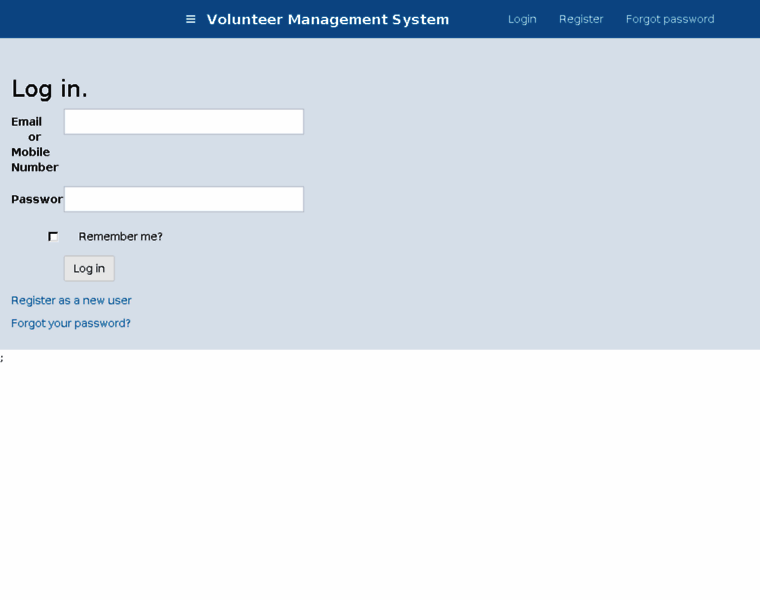Go to Login in the top navigation

(522, 19)
